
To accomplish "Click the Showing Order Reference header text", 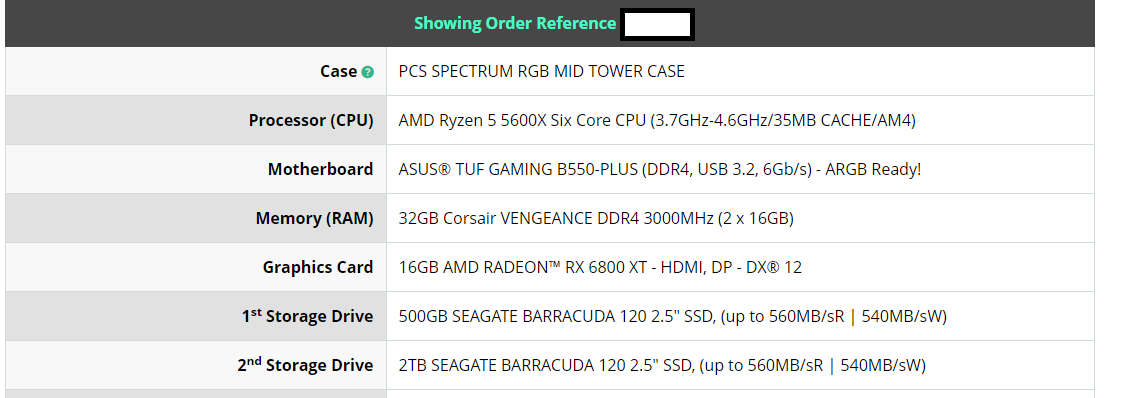I will pyautogui.click(x=515, y=23).
